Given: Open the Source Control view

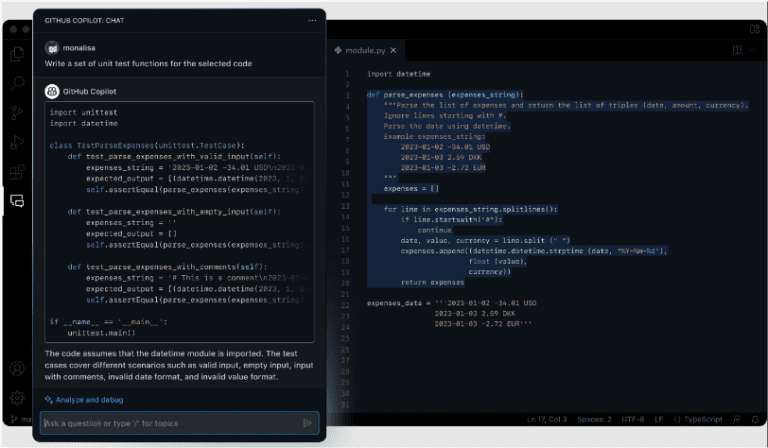Looking at the screenshot, I should click(x=17, y=112).
